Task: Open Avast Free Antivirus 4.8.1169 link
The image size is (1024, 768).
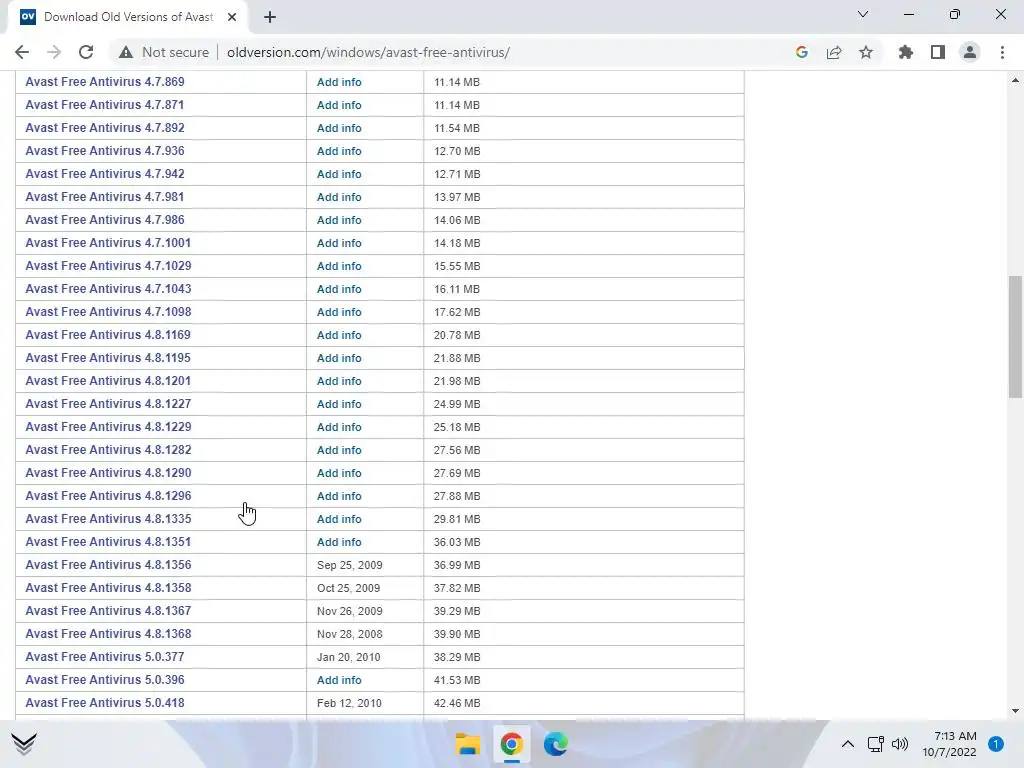Action: pos(108,335)
